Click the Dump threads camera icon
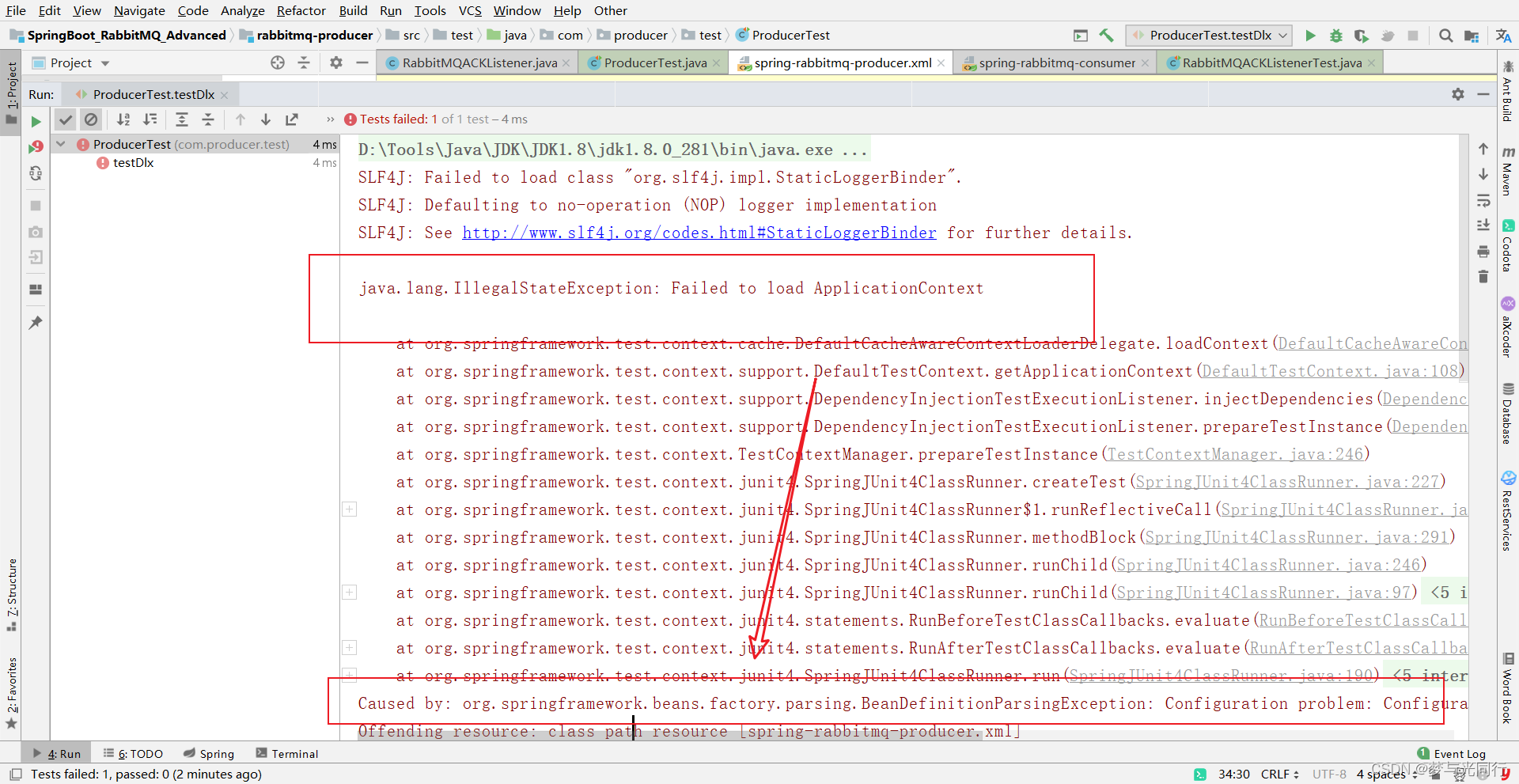Viewport: 1519px width, 784px height. point(36,232)
